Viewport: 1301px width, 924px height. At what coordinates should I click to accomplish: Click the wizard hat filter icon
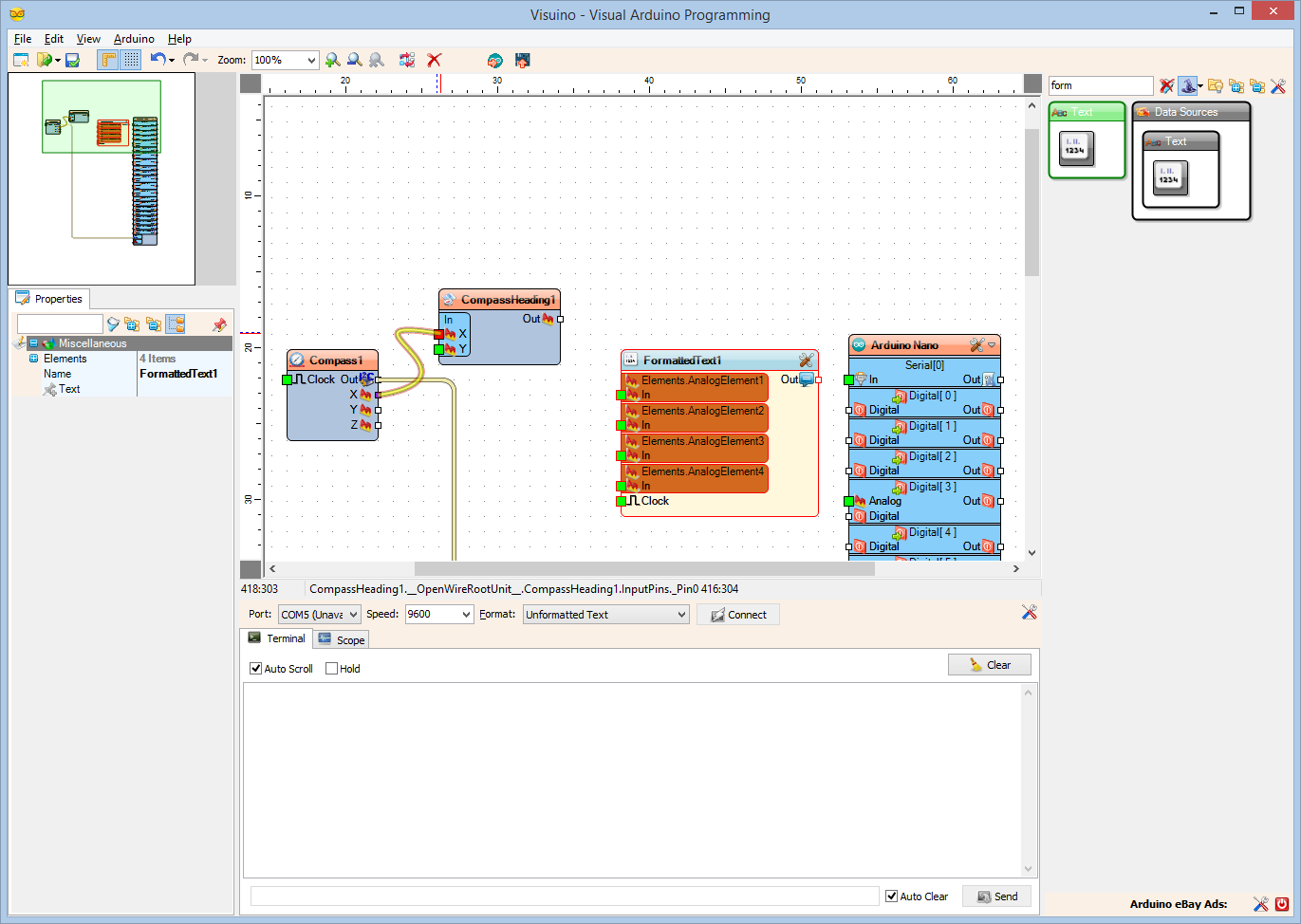pos(1187,85)
